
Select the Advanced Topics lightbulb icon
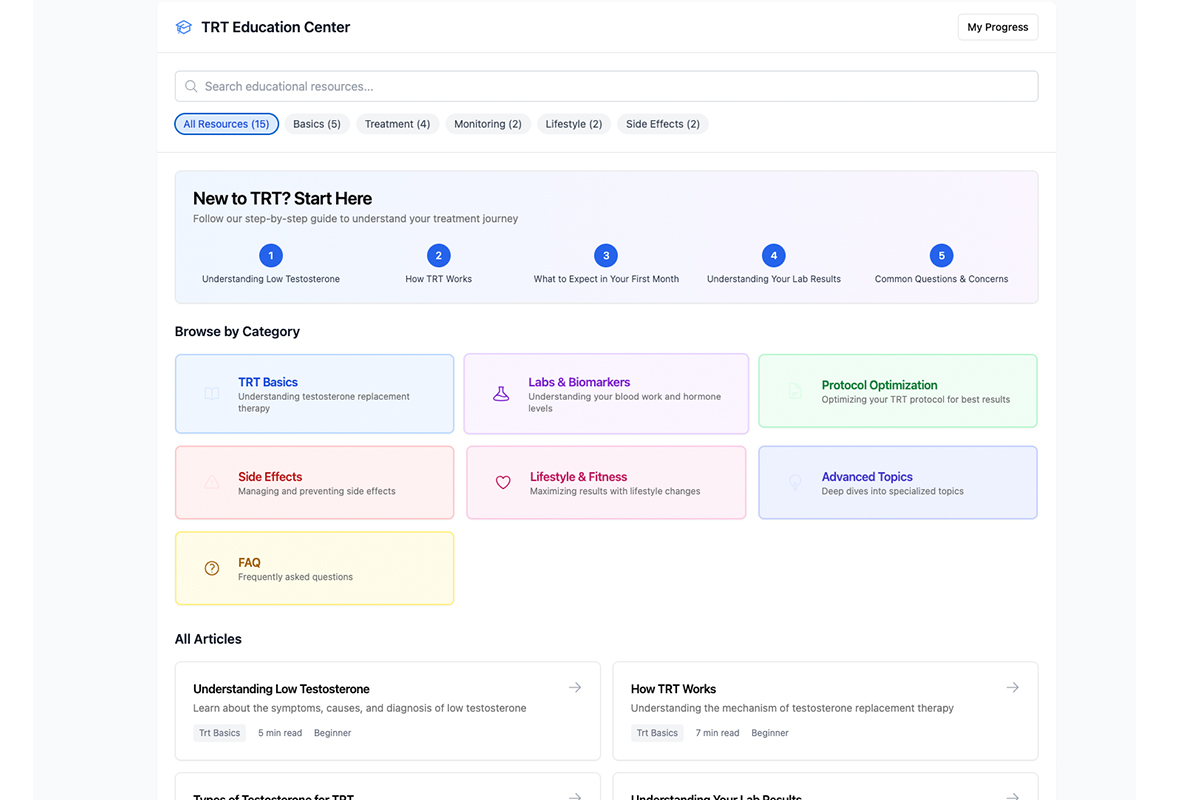[x=794, y=482]
